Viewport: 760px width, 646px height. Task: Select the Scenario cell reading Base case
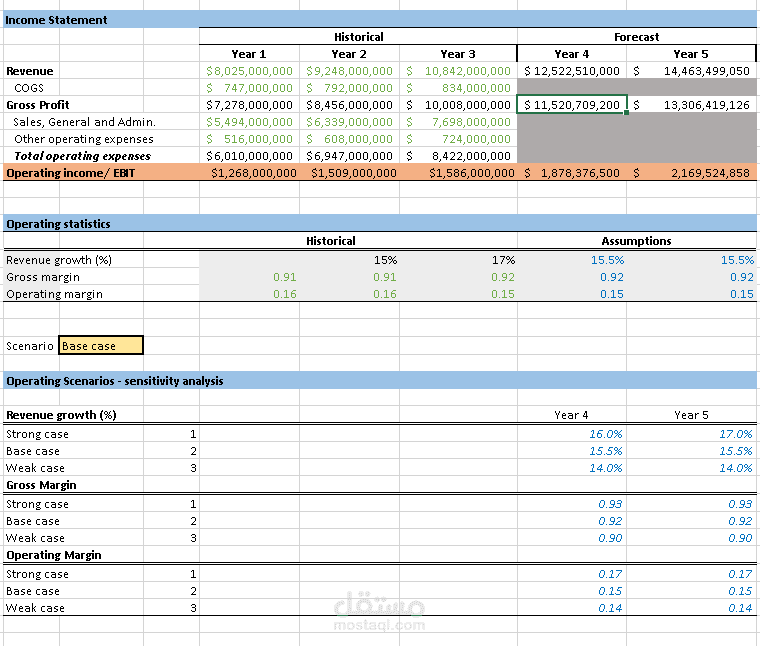pyautogui.click(x=101, y=346)
